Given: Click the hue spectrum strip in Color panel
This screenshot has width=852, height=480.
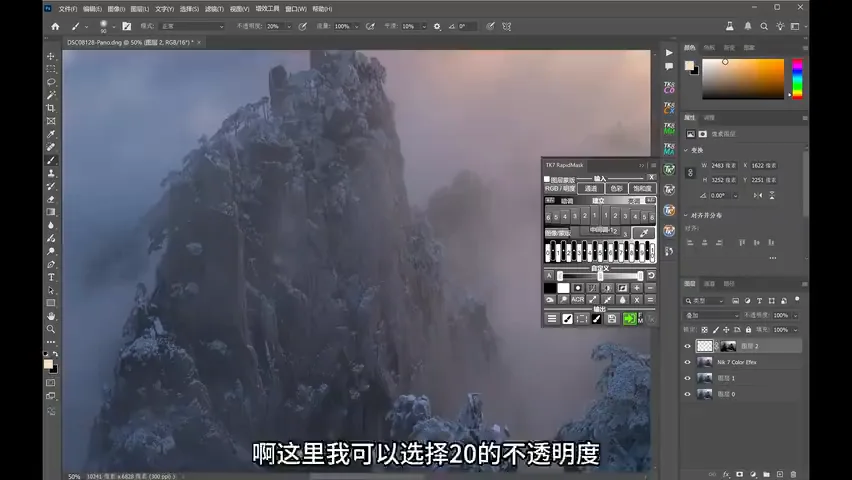Looking at the screenshot, I should (x=797, y=79).
